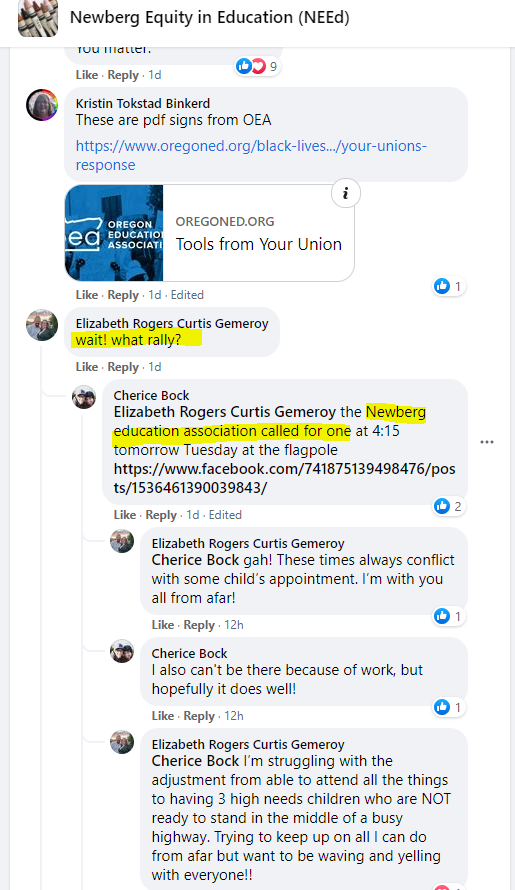
Task: Click Elizabeth Rogers Curtis Gemeroy's avatar by 'wait! what rally?'
Action: (42, 325)
